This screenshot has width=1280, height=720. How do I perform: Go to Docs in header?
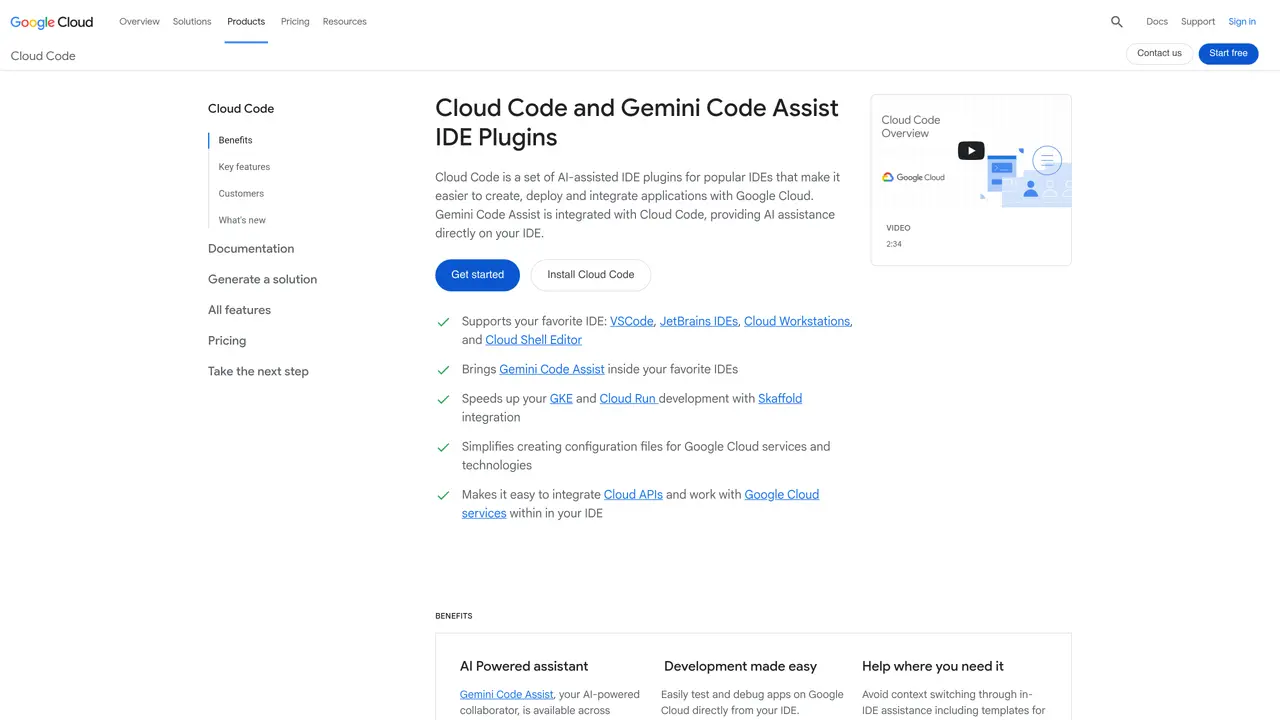coord(1157,21)
